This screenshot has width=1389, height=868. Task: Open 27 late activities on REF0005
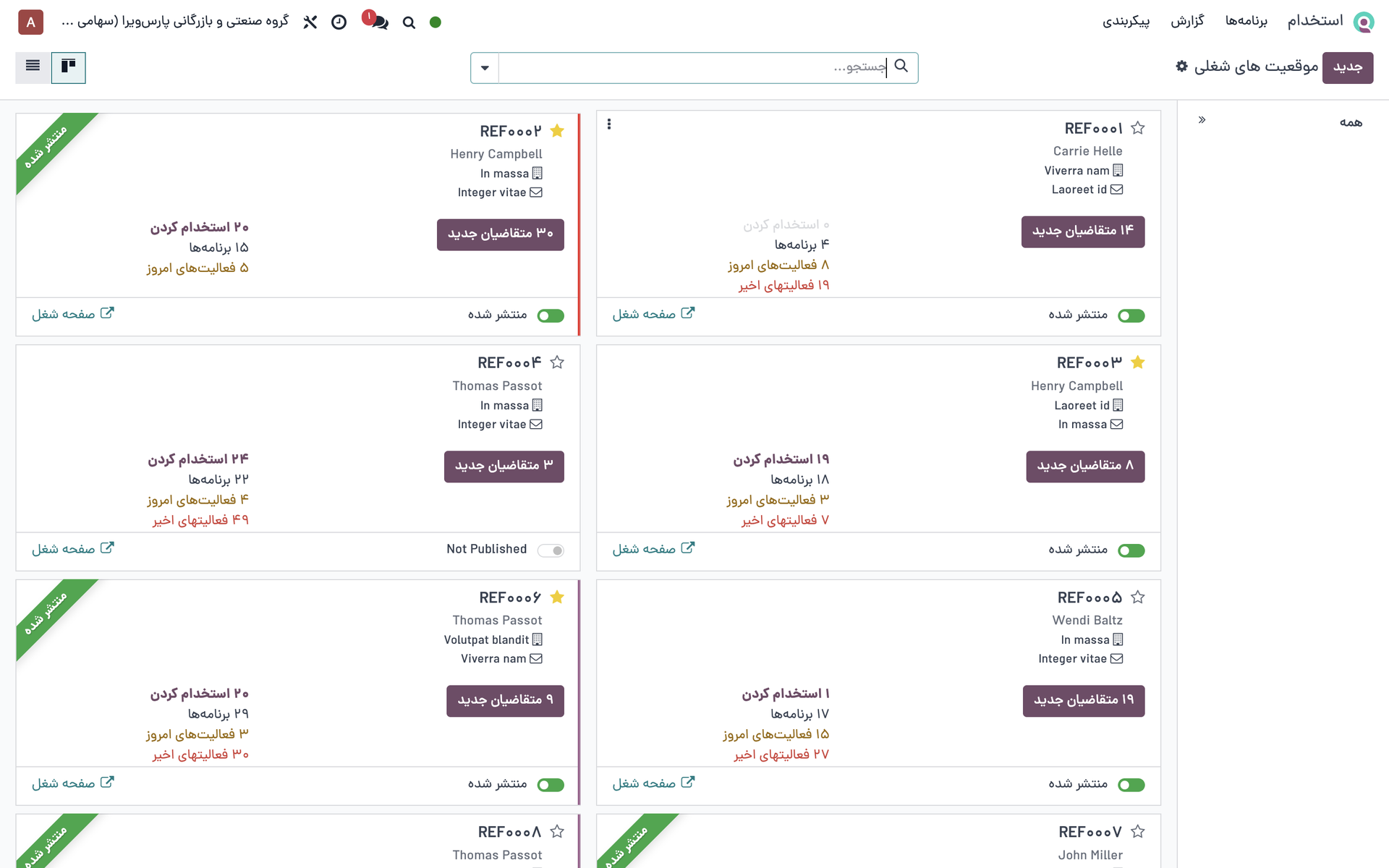(781, 754)
